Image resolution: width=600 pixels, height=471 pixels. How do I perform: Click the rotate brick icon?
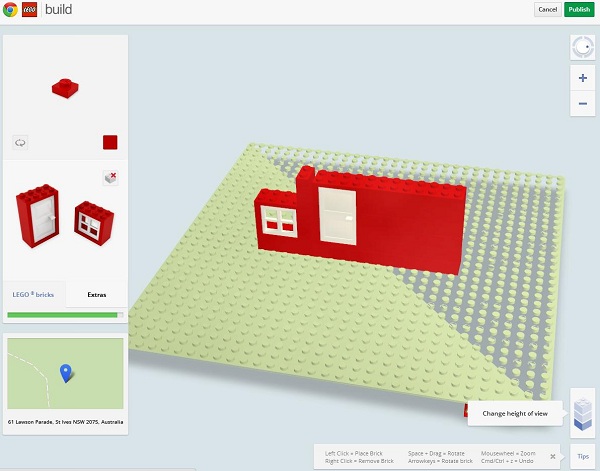point(20,143)
